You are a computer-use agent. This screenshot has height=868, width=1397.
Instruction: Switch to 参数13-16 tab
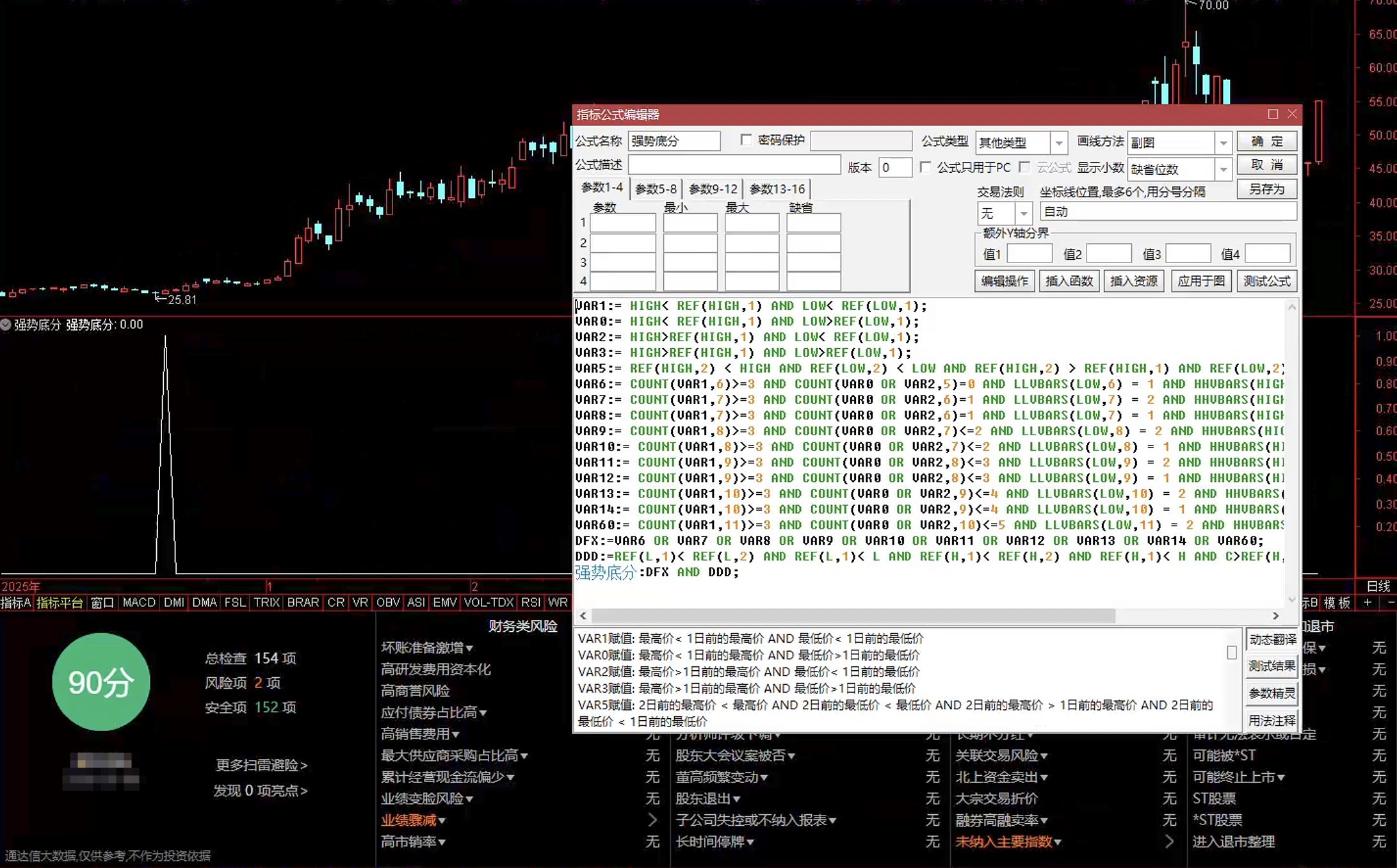coord(777,189)
